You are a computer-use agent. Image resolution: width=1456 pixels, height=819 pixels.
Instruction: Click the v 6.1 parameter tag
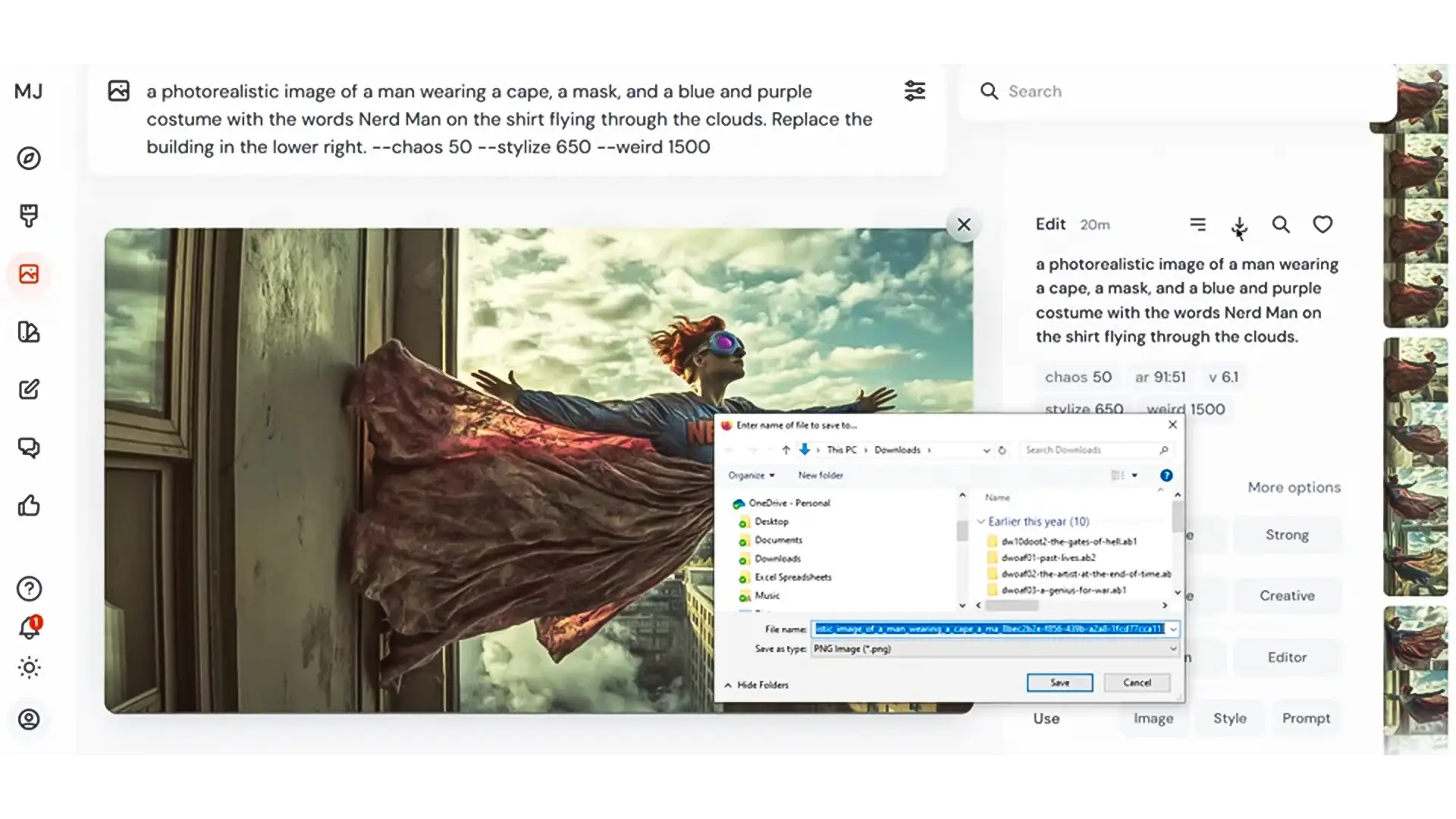point(1223,377)
